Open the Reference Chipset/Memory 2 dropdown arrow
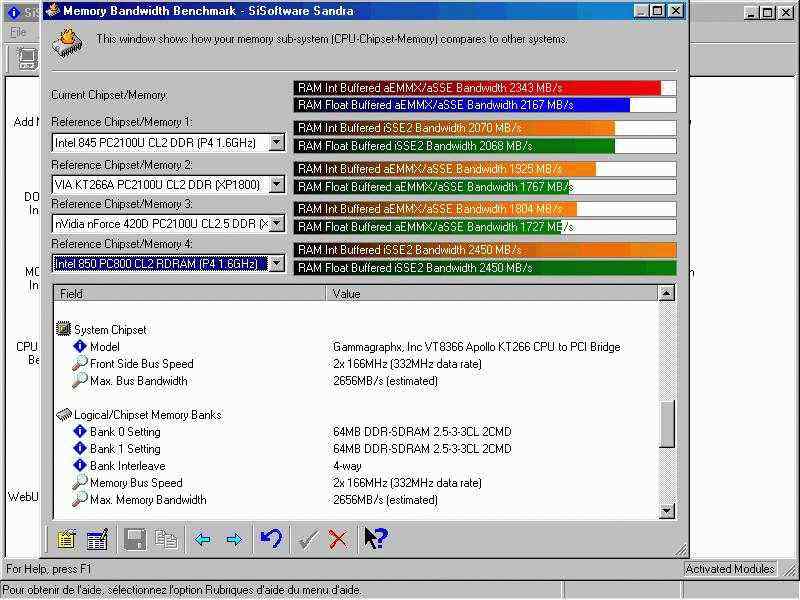Screen dimensions: 800x600 click(x=277, y=184)
